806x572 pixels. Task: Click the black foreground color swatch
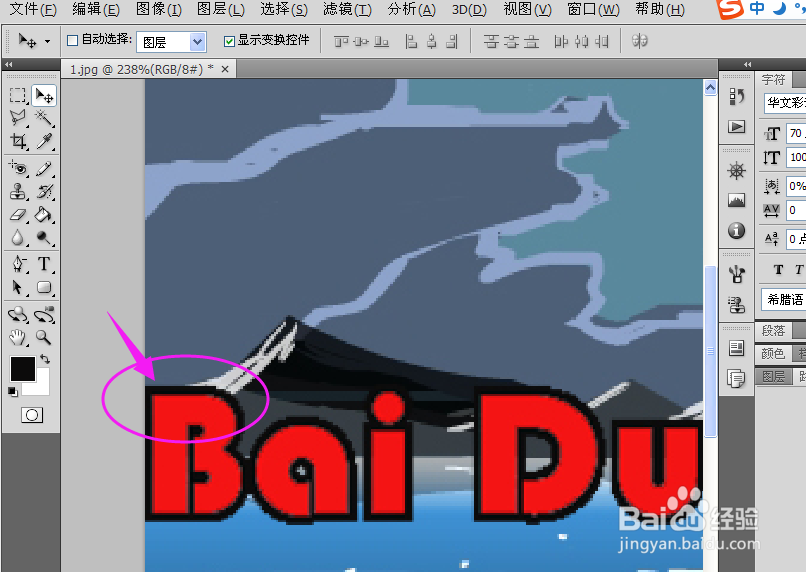pos(23,368)
